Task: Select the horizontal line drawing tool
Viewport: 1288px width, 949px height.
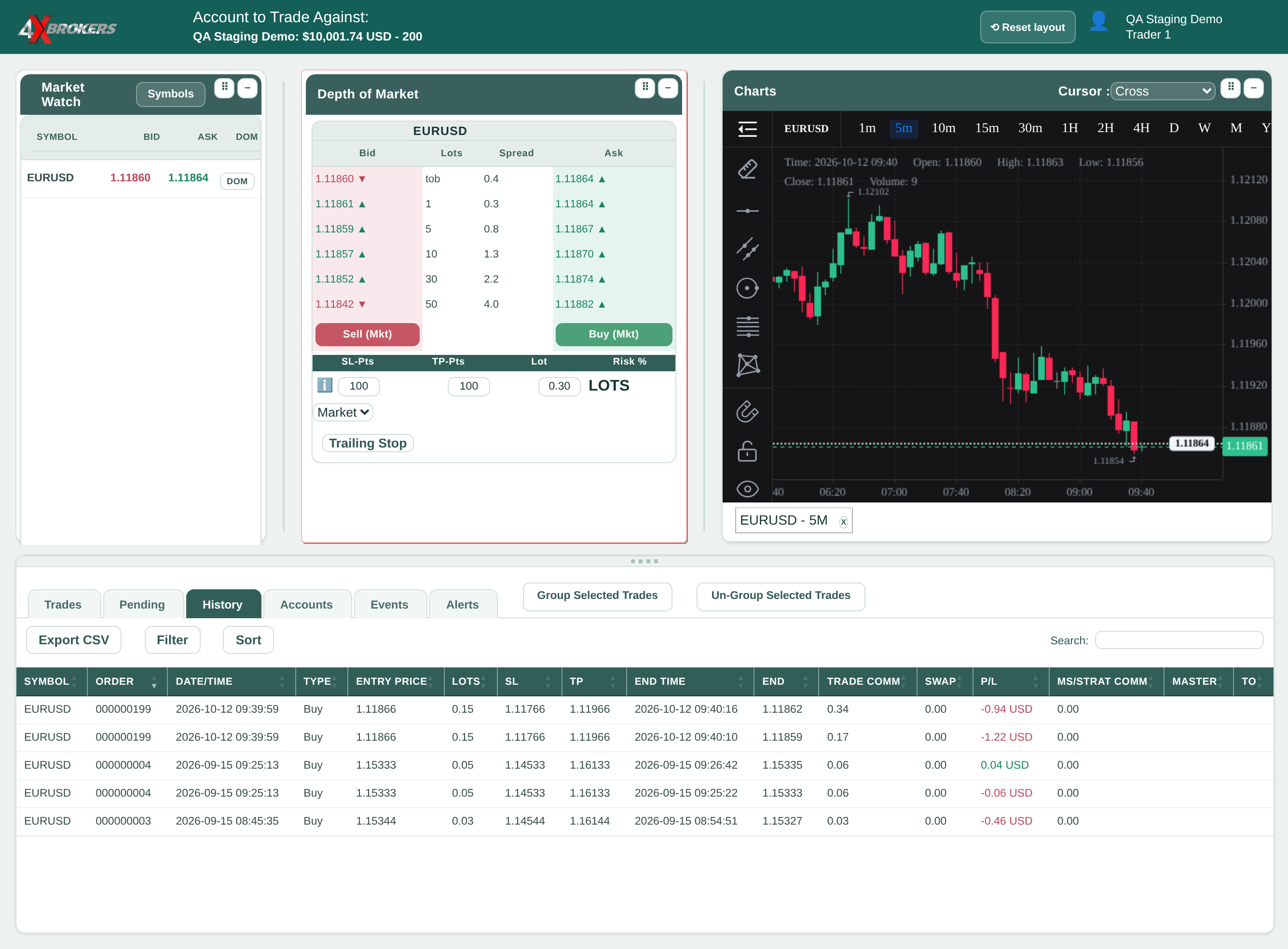Action: pyautogui.click(x=747, y=211)
